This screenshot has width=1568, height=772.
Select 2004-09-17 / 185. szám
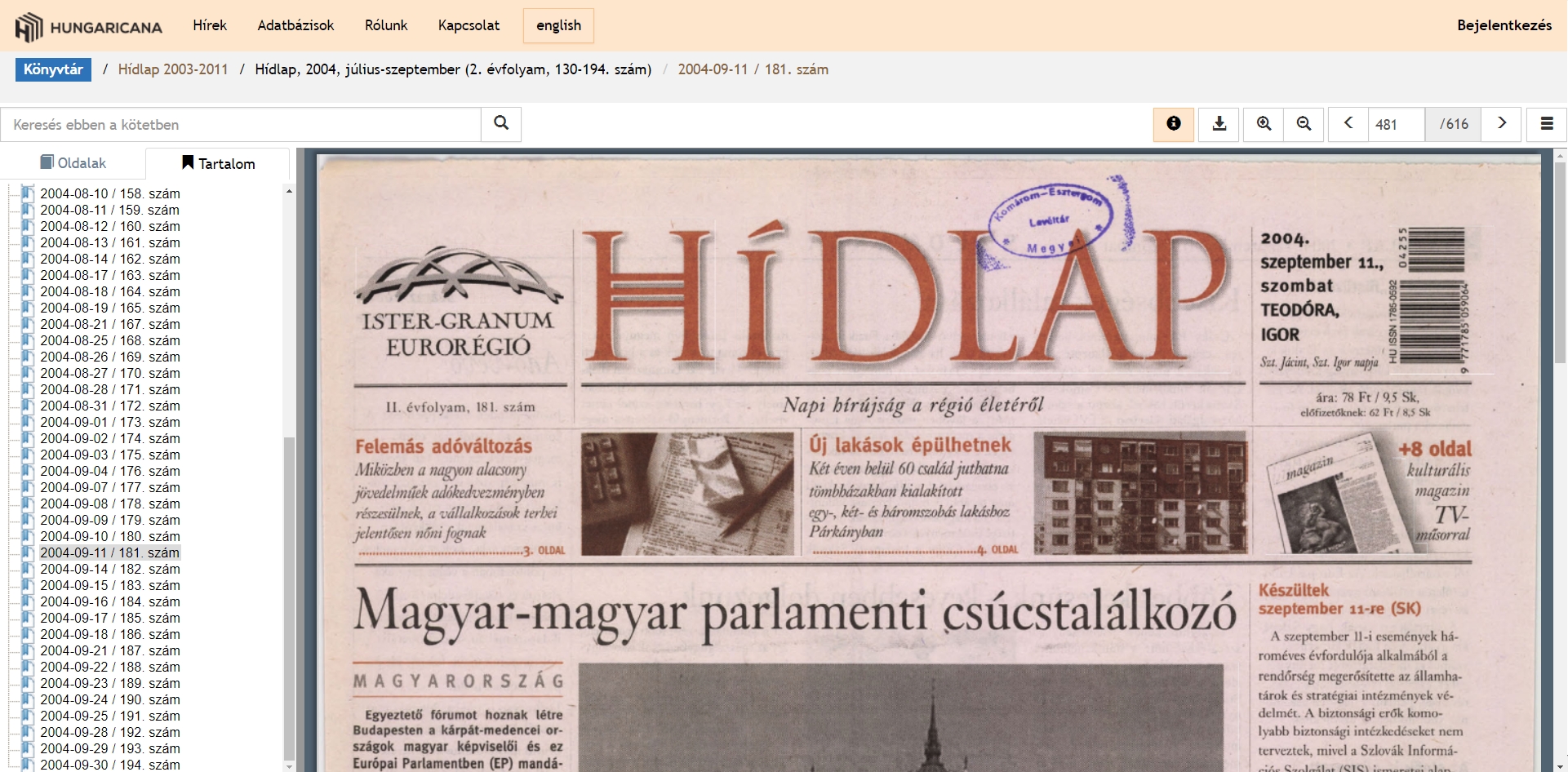pos(110,618)
